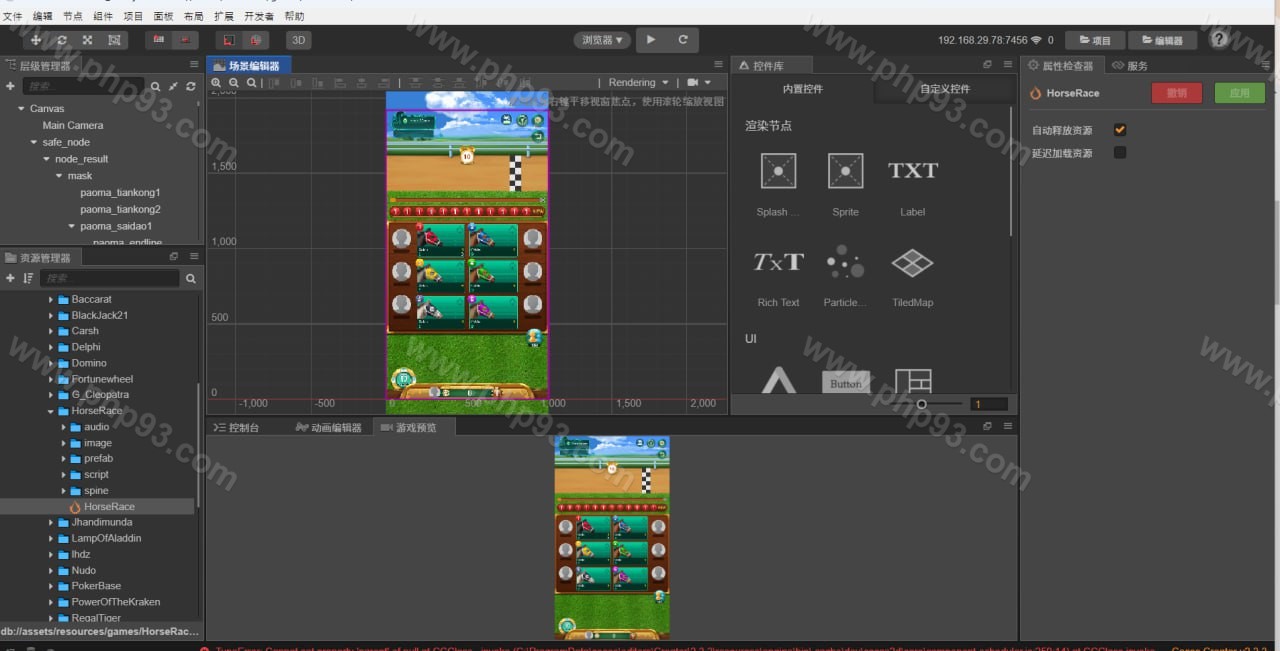
Task: Choose the TiledMap widget icon
Action: click(912, 263)
